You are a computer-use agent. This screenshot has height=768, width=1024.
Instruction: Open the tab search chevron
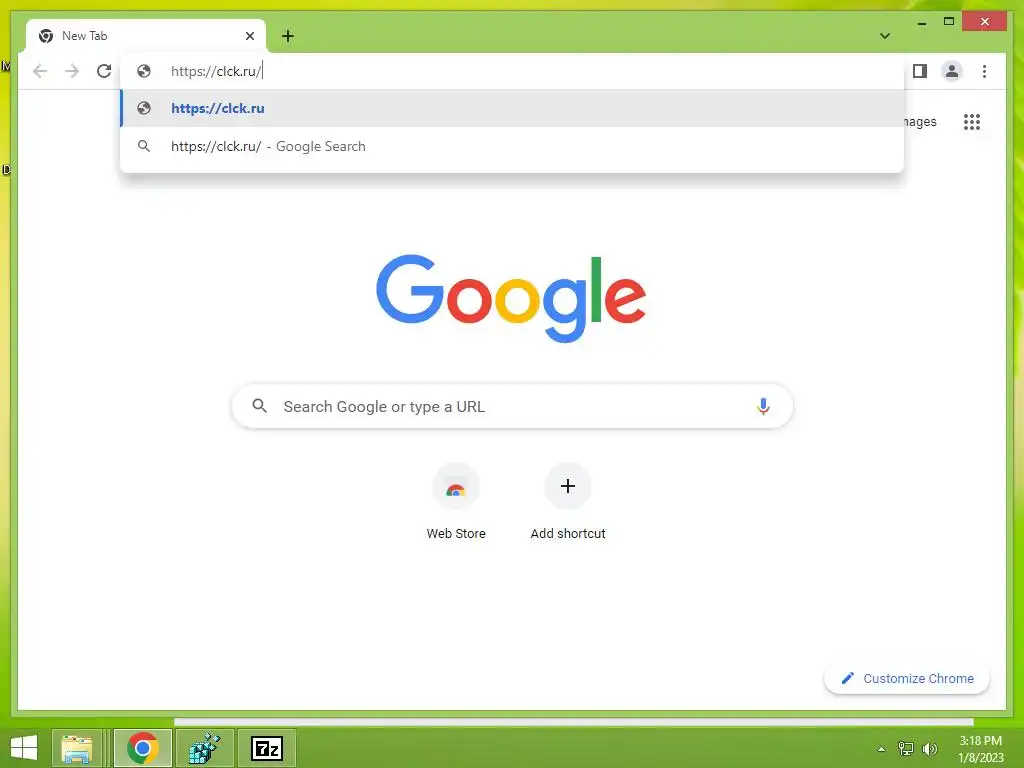click(x=885, y=36)
